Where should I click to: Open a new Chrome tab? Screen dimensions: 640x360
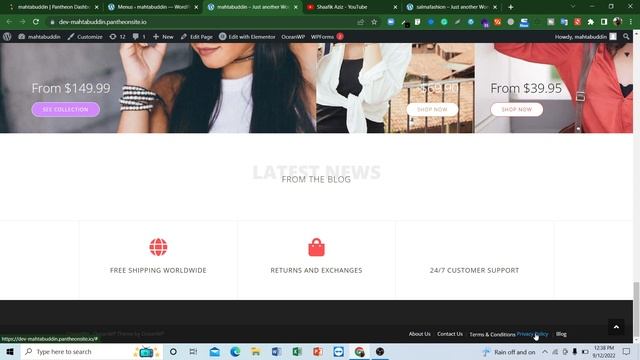coord(511,7)
